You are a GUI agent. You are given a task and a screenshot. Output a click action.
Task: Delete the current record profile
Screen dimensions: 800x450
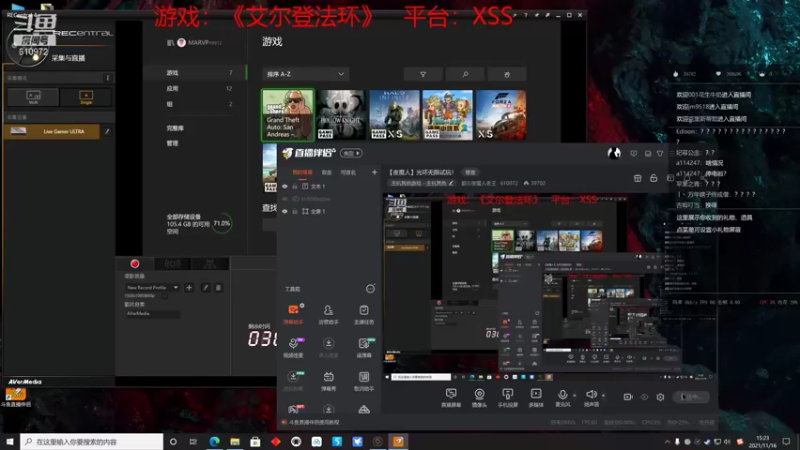click(218, 288)
